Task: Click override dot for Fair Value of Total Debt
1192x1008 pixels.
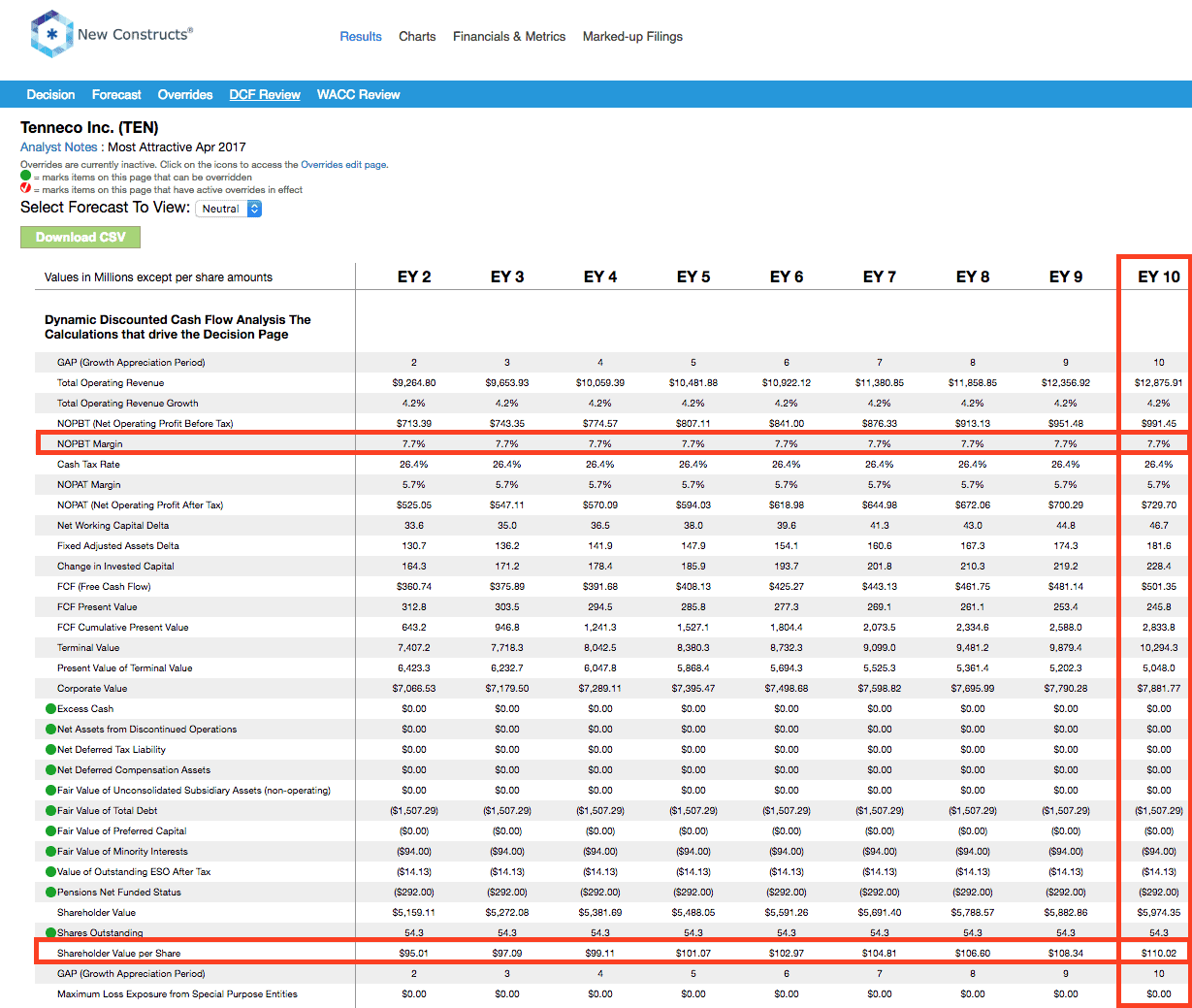Action: 50,811
